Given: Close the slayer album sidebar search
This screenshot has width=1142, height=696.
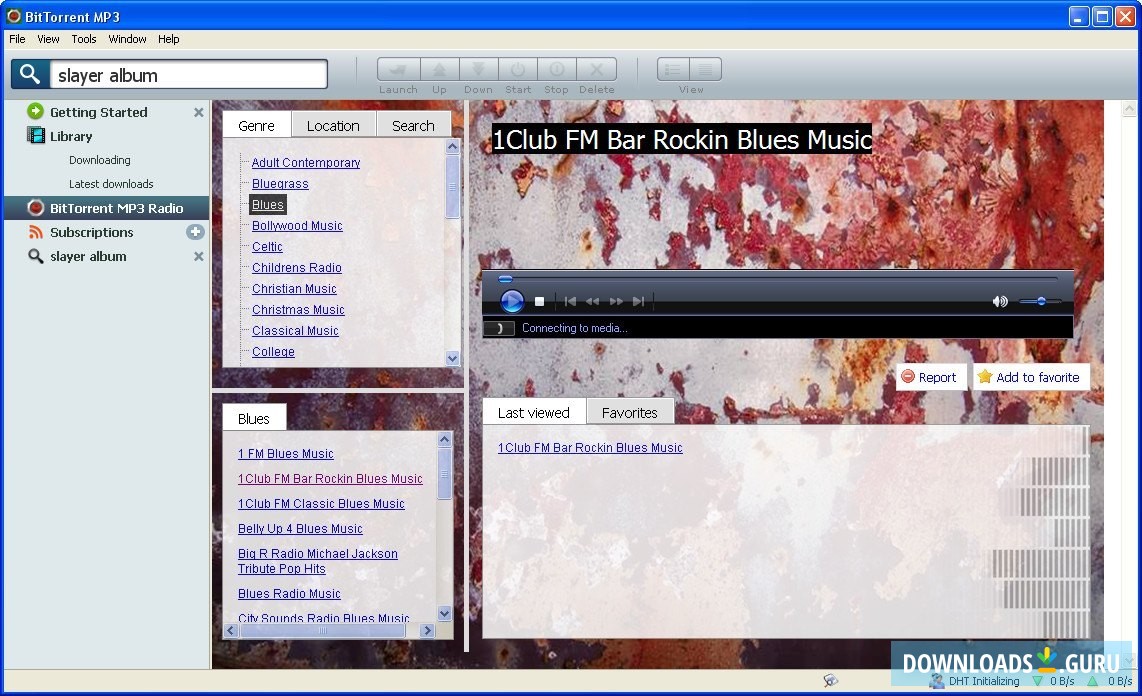Looking at the screenshot, I should click(198, 256).
